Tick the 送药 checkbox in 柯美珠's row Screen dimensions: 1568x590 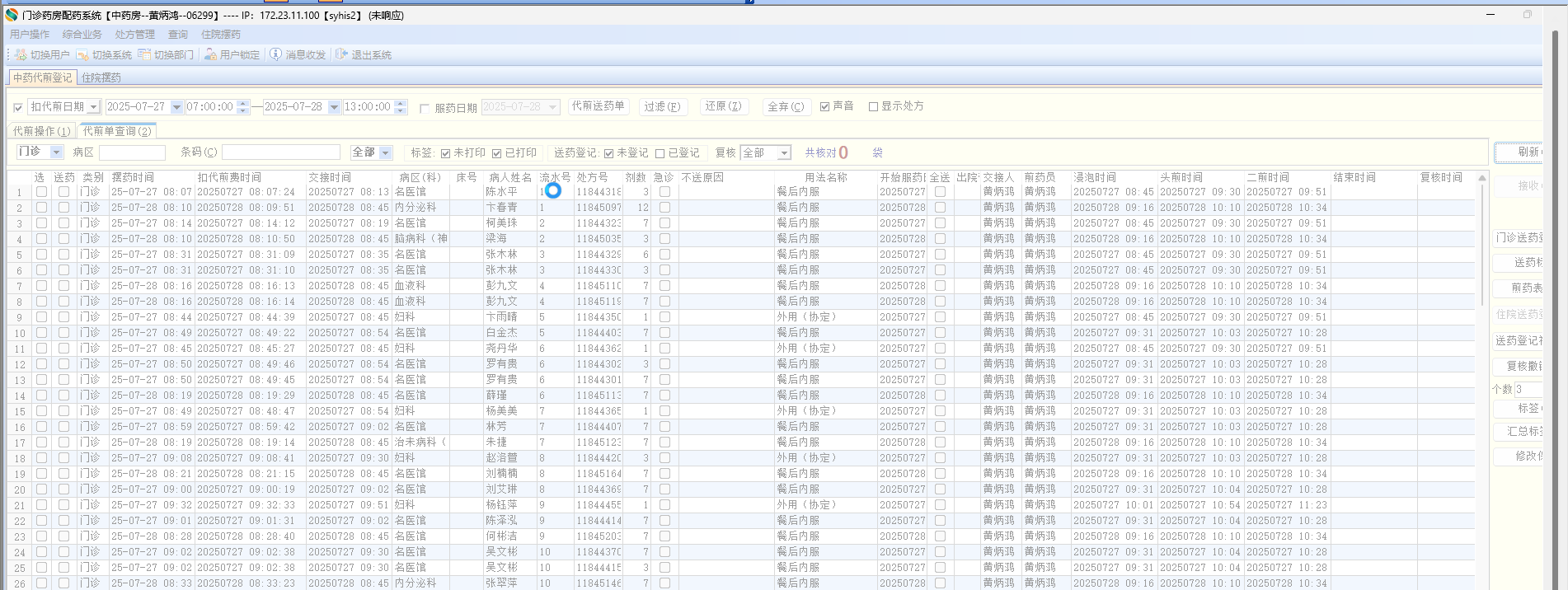[63, 223]
